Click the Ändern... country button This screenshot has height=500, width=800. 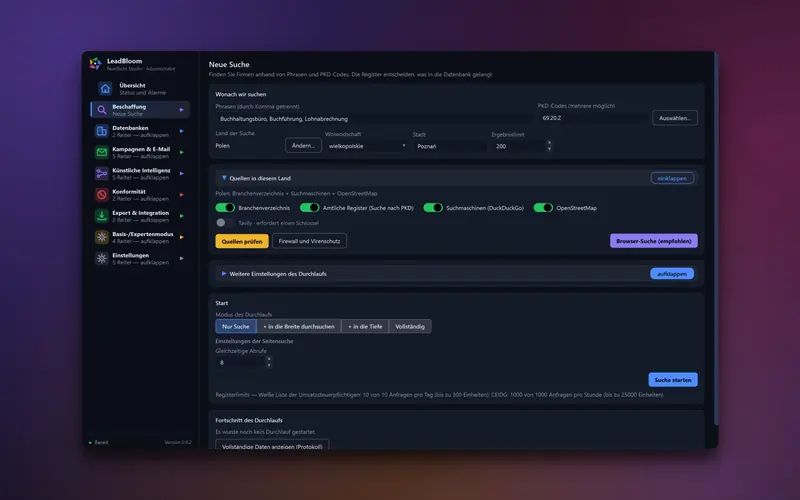point(303,145)
